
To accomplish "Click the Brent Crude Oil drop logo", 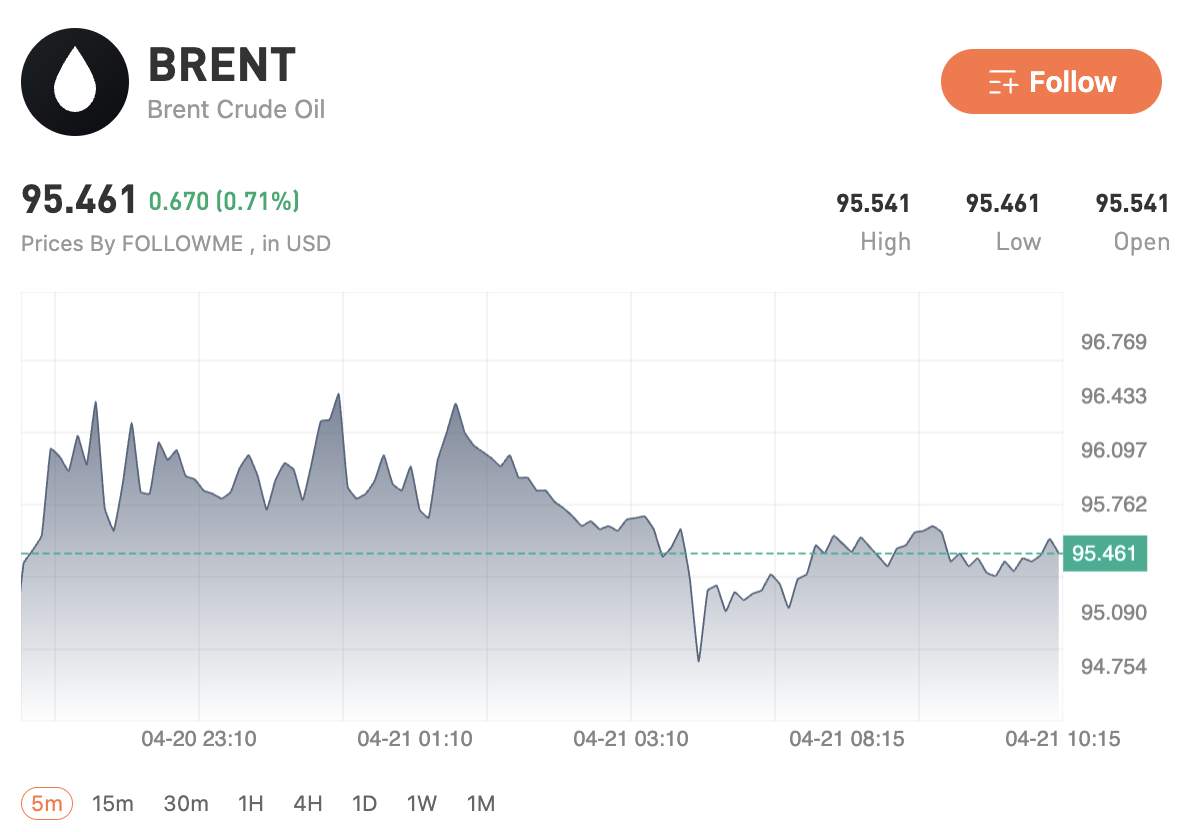I will pos(75,82).
